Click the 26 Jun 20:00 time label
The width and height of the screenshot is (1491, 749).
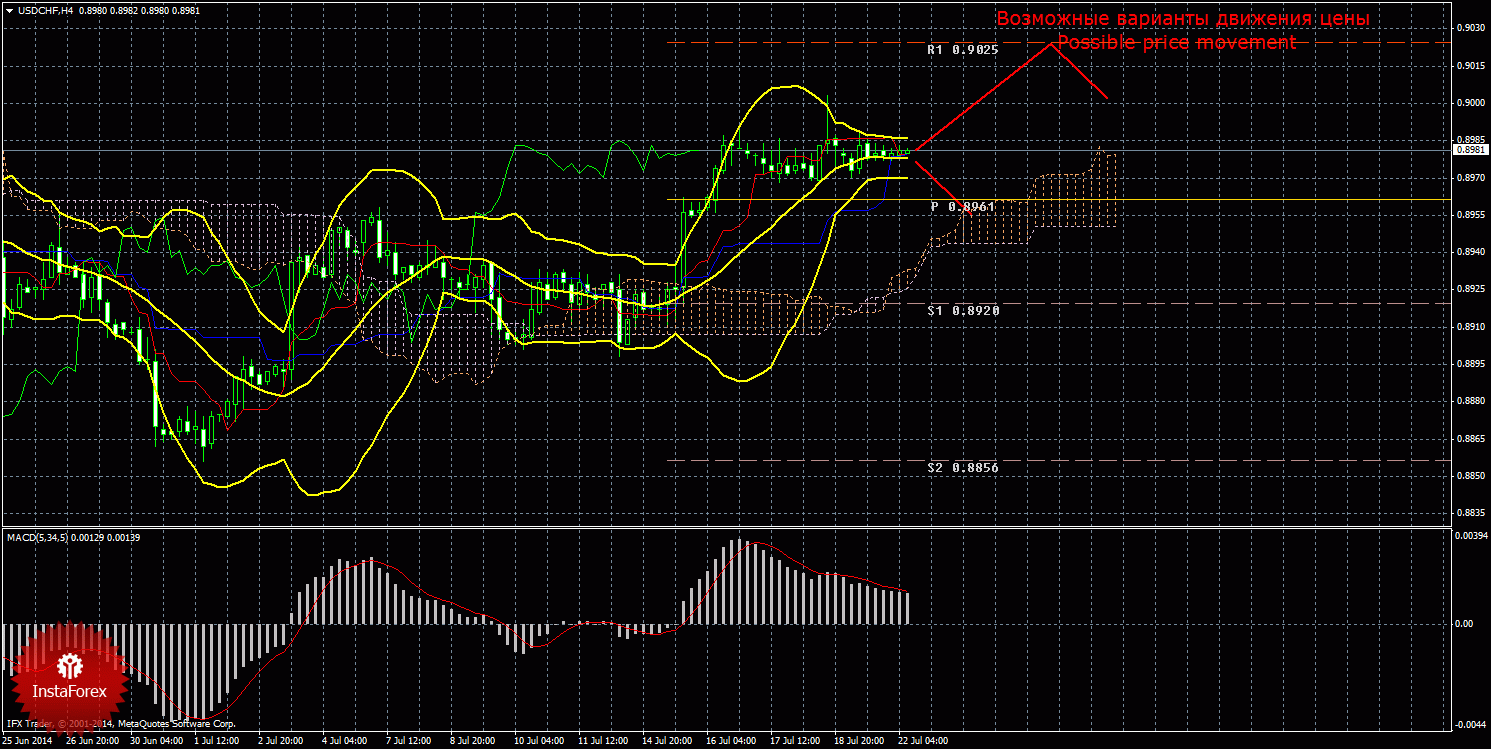92,742
